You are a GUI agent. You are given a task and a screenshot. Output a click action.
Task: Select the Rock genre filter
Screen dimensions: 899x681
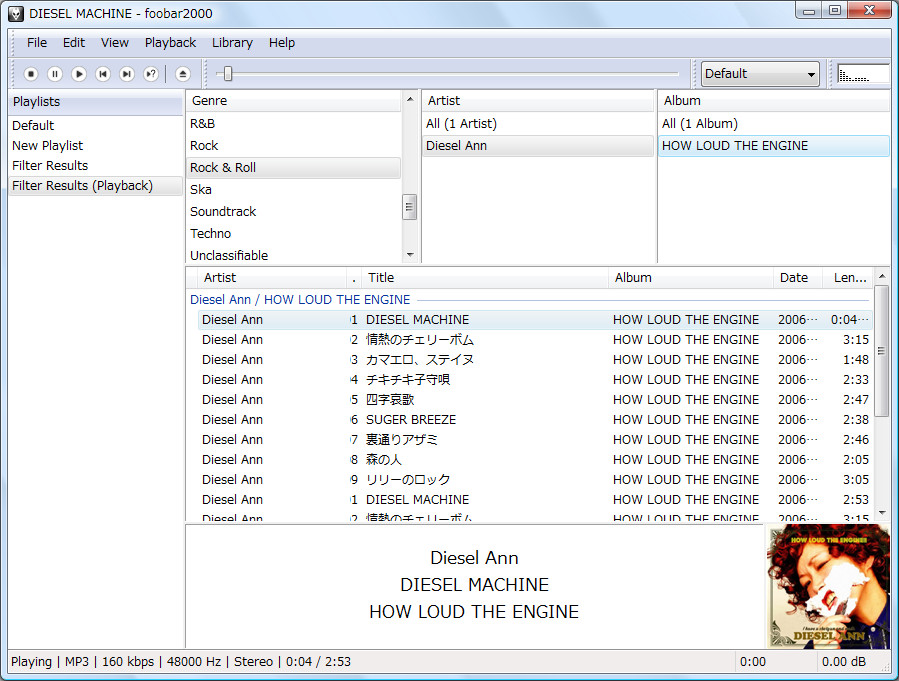point(204,145)
